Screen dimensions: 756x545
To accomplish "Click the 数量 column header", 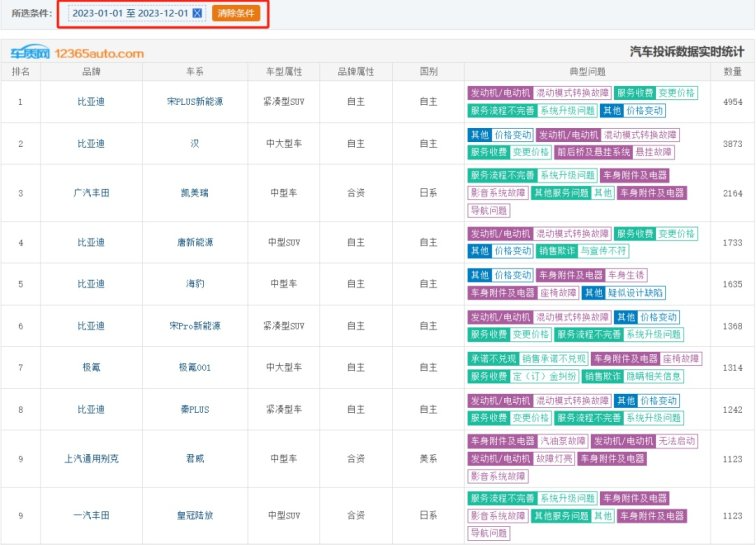I will pyautogui.click(x=732, y=72).
